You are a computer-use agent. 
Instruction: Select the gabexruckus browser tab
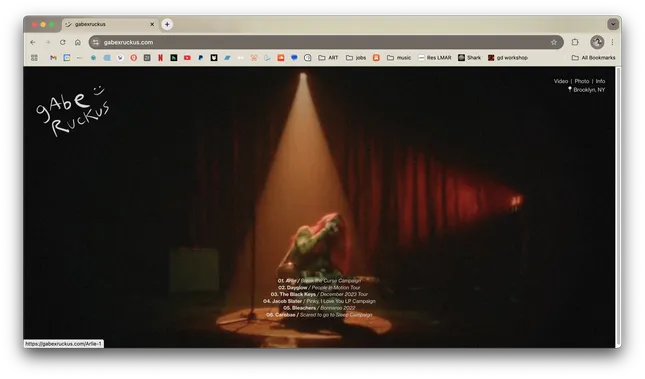[110, 24]
